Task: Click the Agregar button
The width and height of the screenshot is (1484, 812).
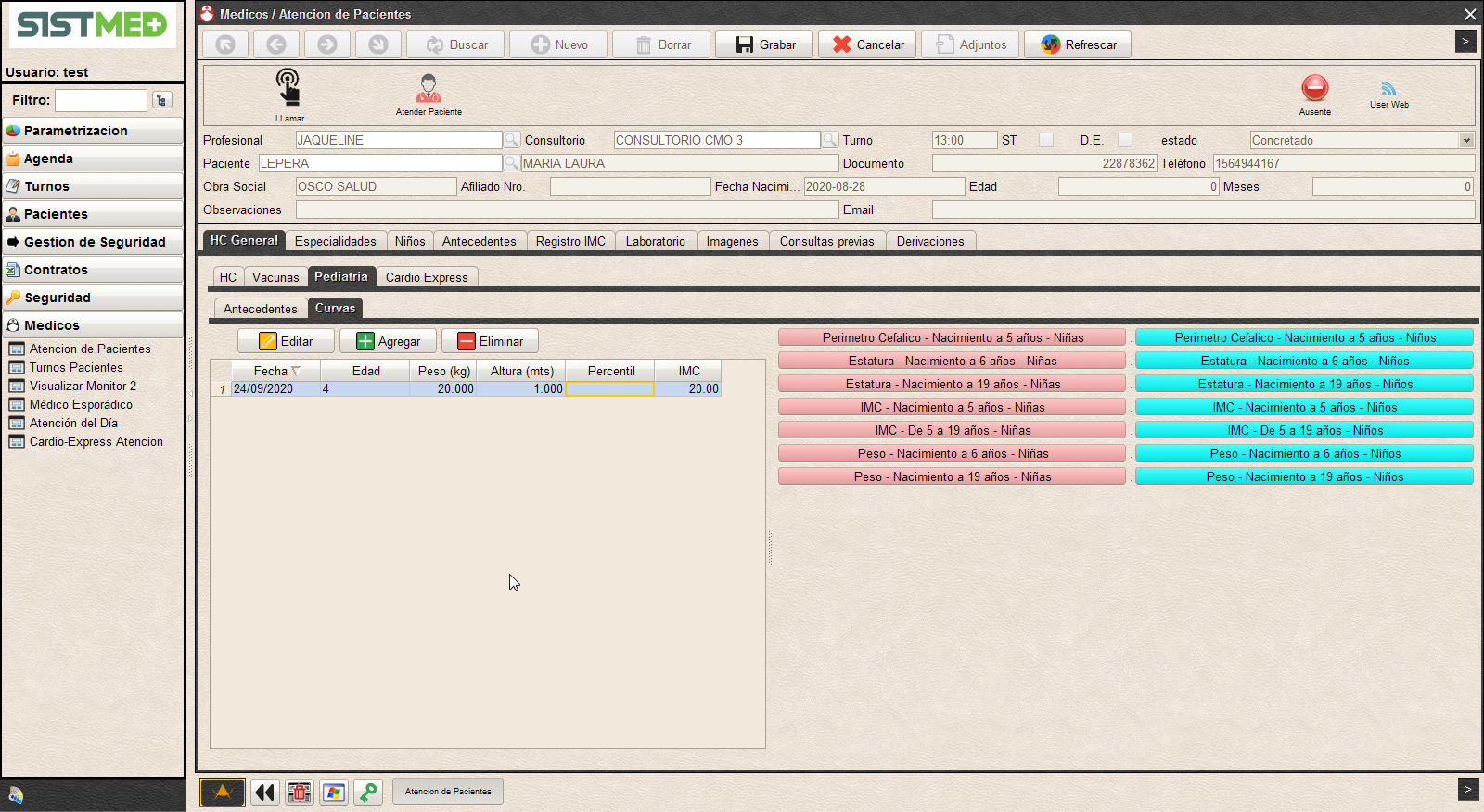Action: point(389,341)
